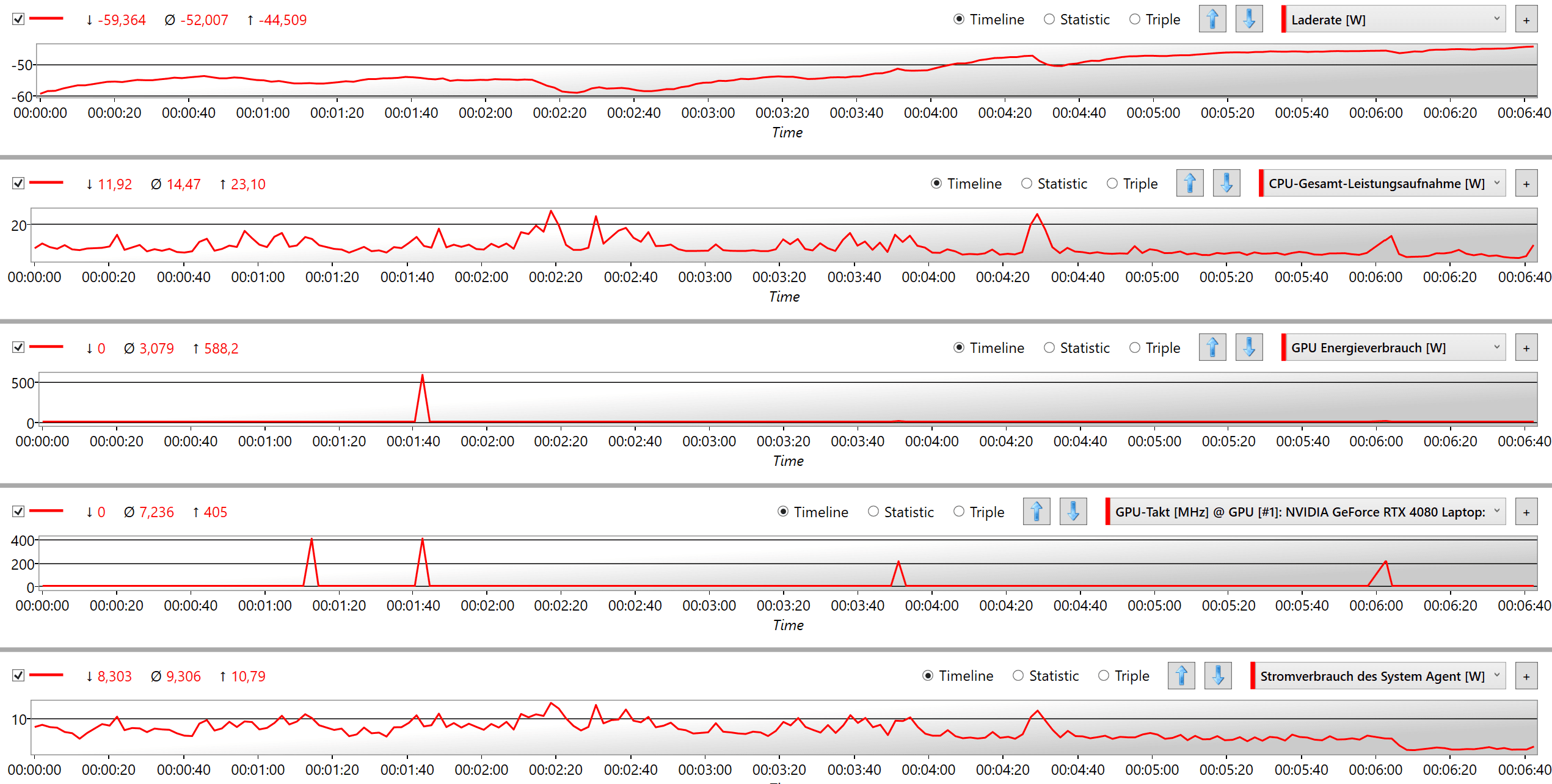Click the red line sample beside Laderate checkbox
Screen dimensions: 1552x784
tap(46, 19)
